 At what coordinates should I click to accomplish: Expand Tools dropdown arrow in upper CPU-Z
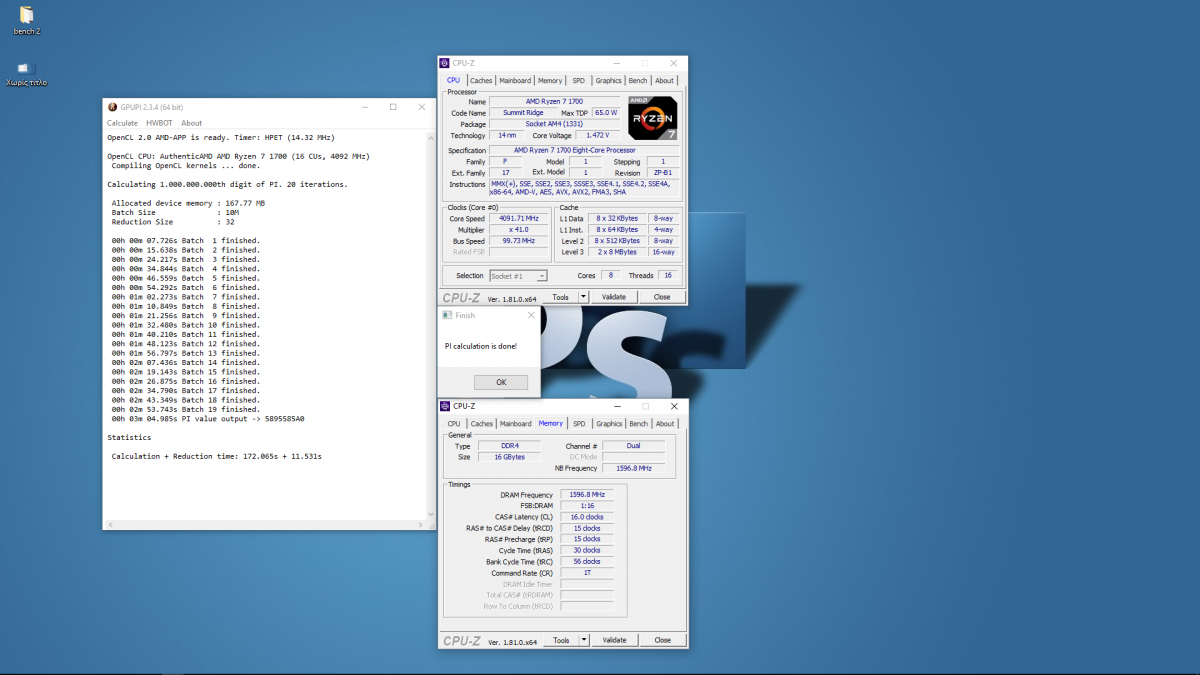[584, 297]
